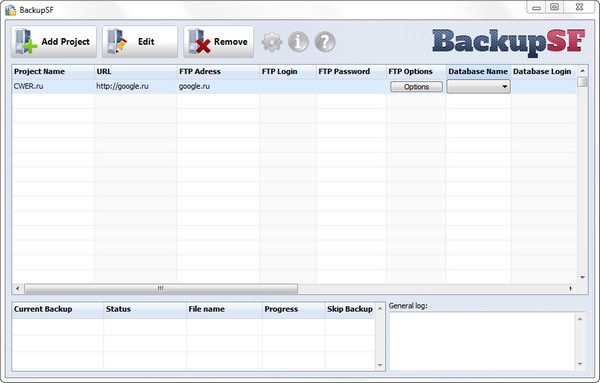Viewport: 600px width, 383px height.
Task: Sort by the URL column header
Action: click(136, 72)
